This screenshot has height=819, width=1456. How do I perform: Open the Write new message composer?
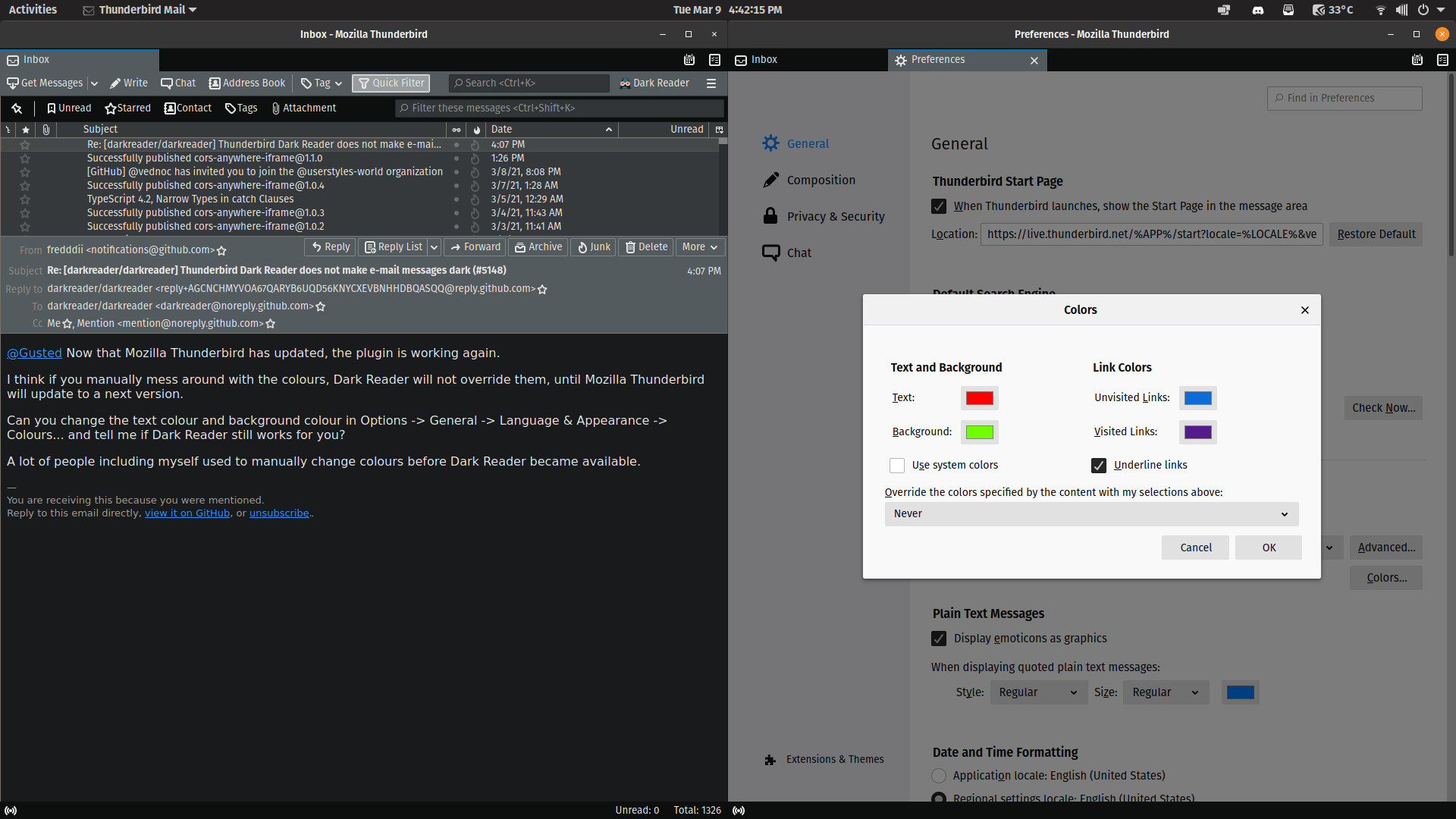pos(128,83)
